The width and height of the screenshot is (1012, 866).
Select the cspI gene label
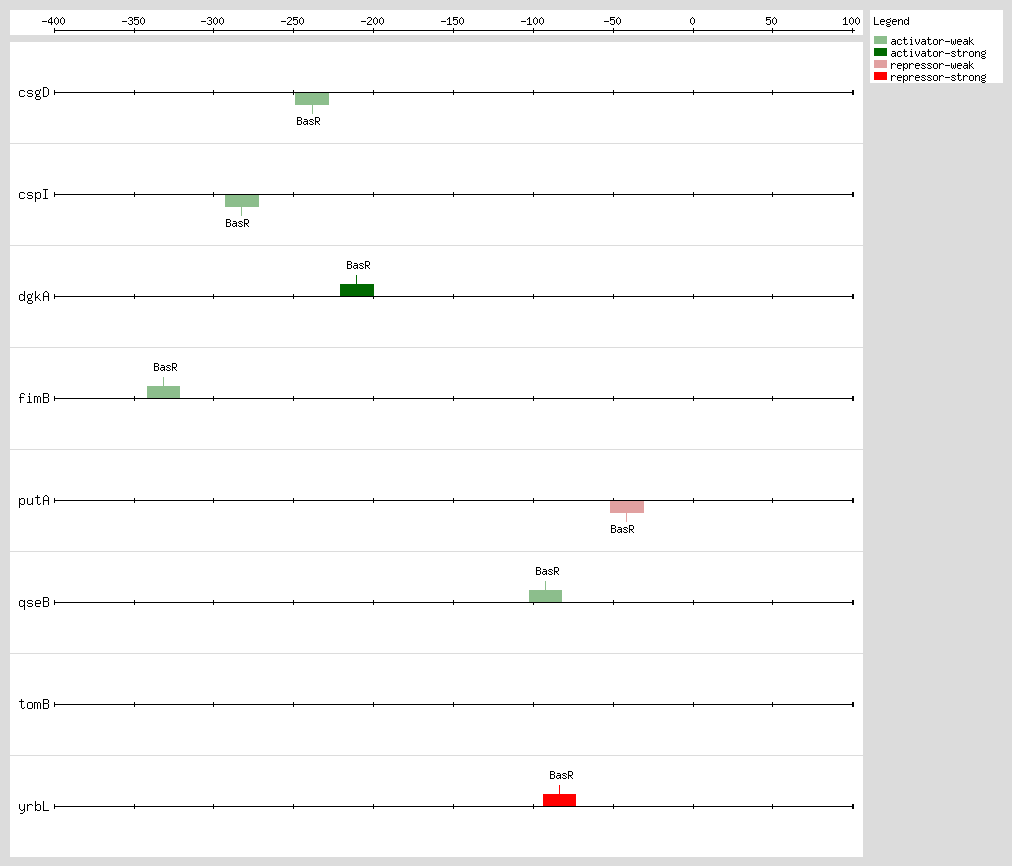[34, 194]
